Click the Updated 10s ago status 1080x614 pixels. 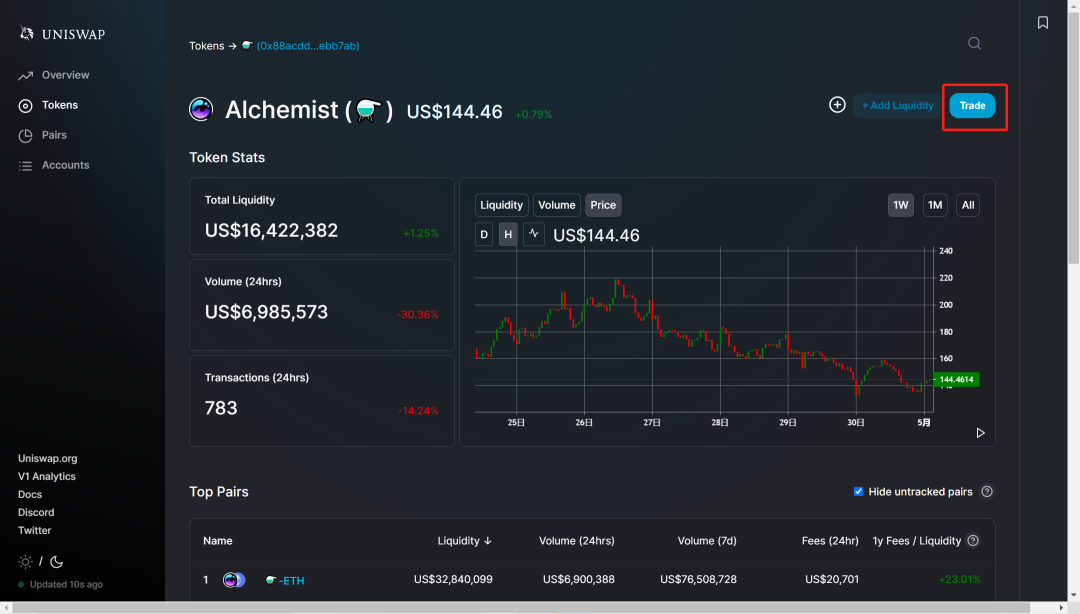(x=61, y=584)
